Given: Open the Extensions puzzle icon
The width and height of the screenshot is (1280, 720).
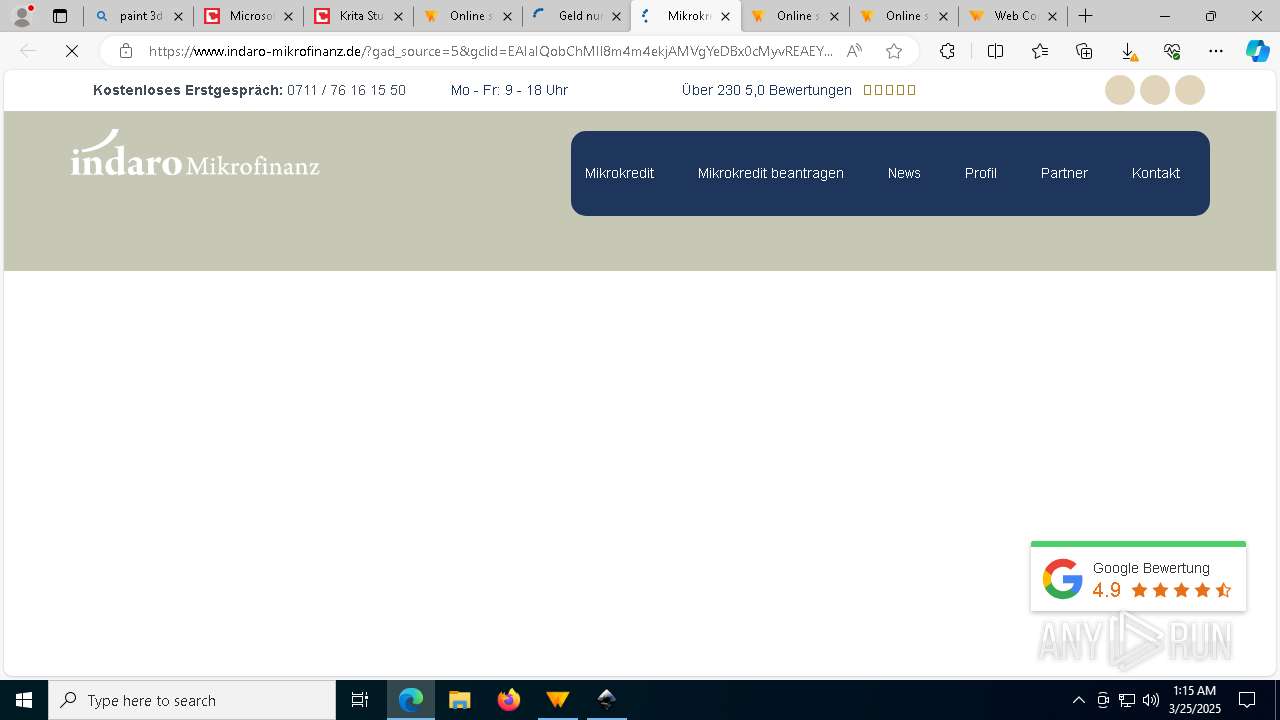Looking at the screenshot, I should pos(947,51).
